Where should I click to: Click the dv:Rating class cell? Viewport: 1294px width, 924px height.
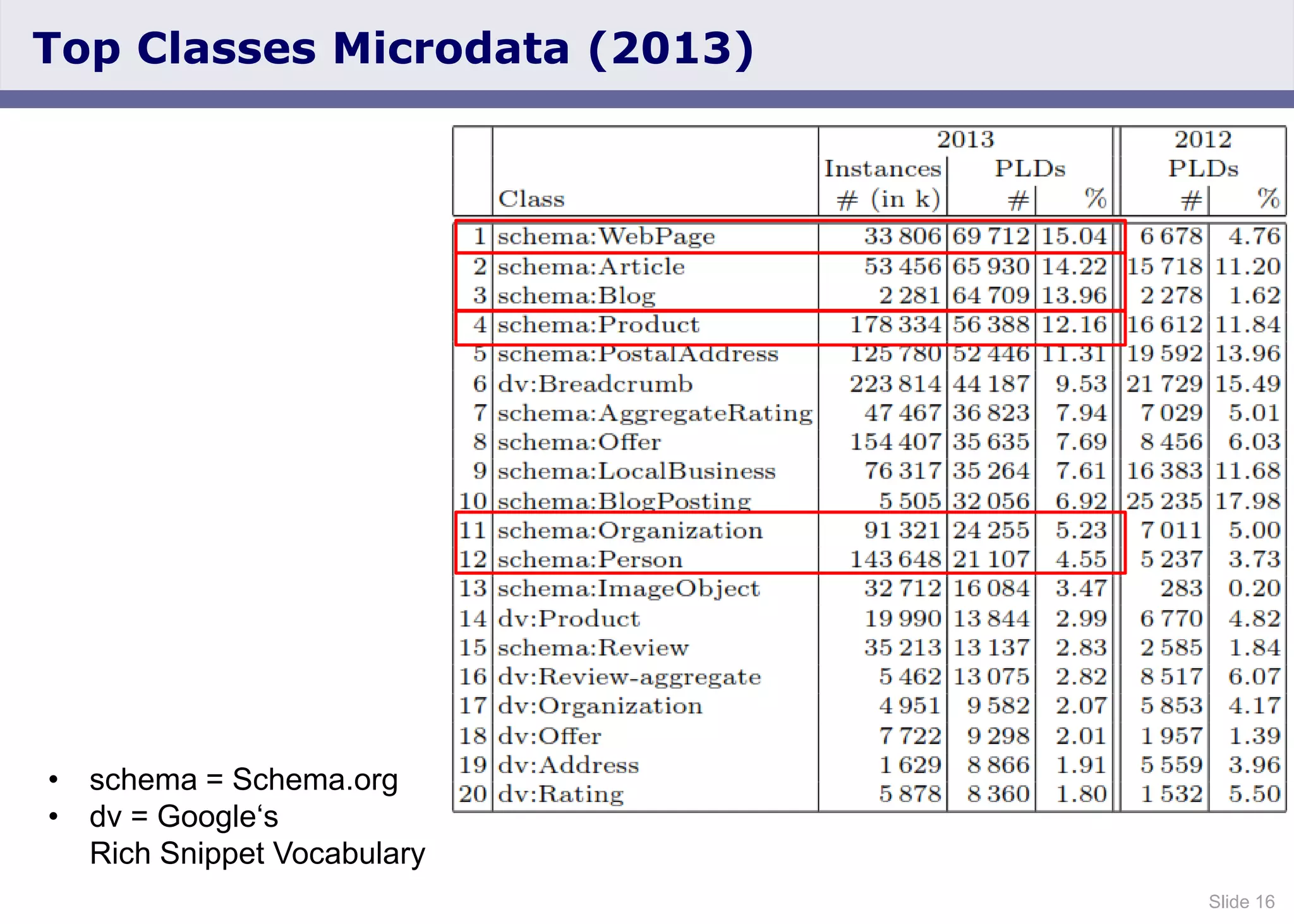(560, 795)
